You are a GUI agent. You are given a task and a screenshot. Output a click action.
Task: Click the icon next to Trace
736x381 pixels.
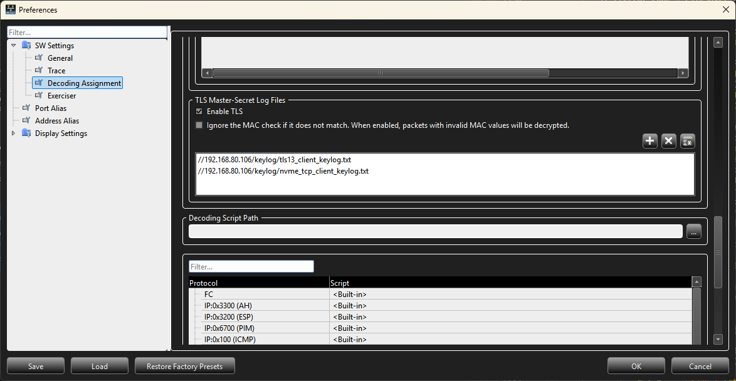click(x=38, y=70)
